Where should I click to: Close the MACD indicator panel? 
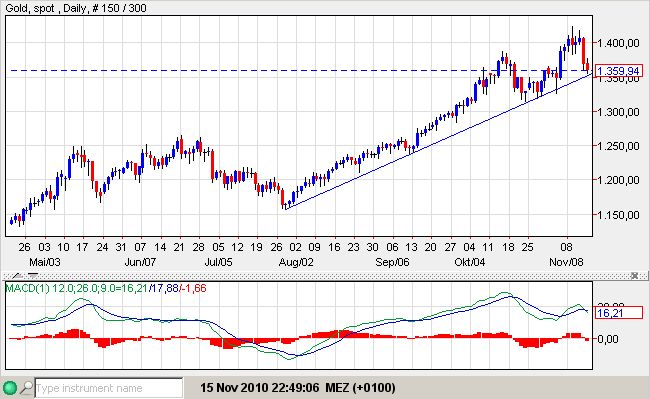click(634, 275)
